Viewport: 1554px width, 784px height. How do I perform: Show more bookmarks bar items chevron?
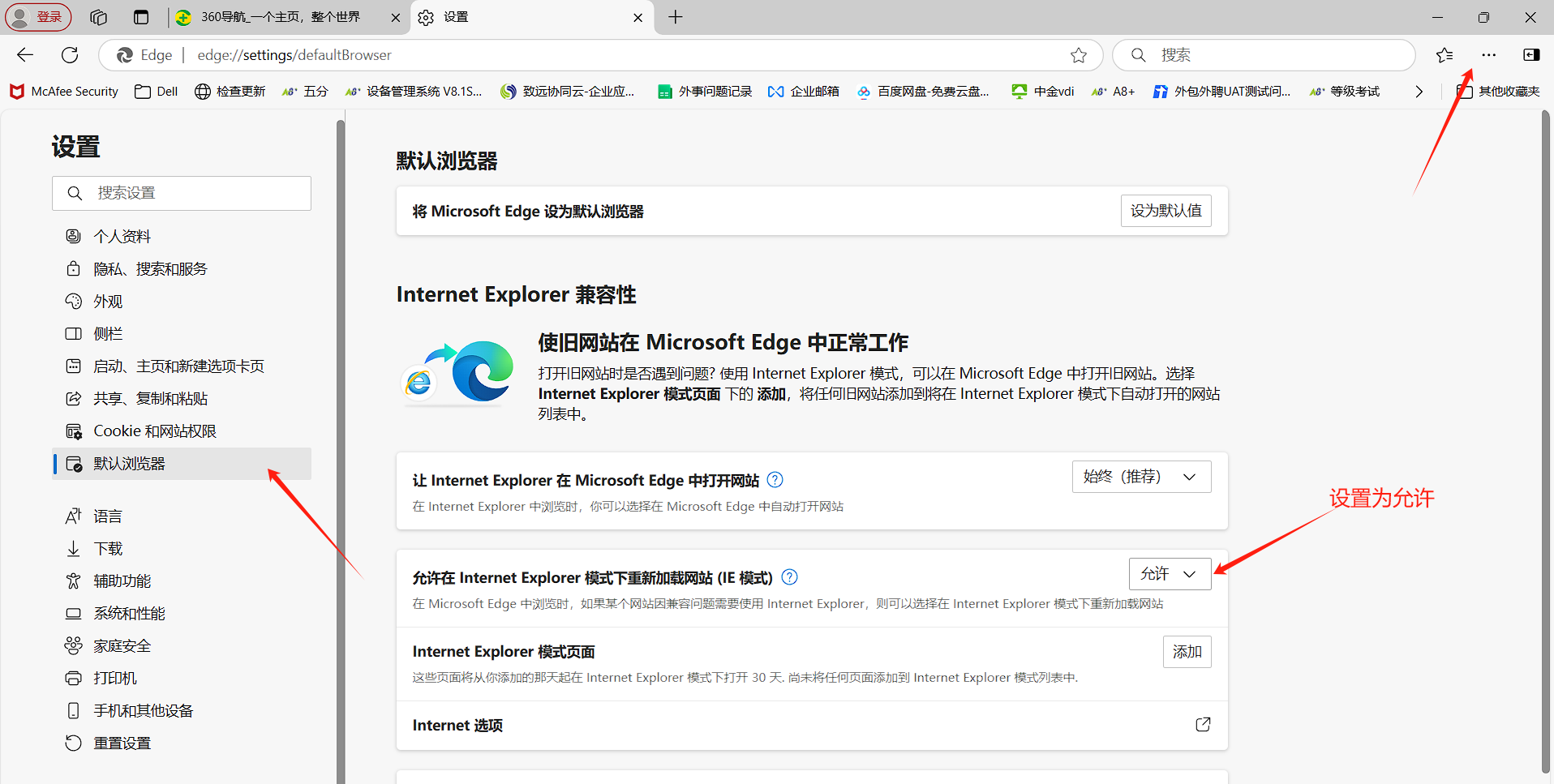[1419, 92]
